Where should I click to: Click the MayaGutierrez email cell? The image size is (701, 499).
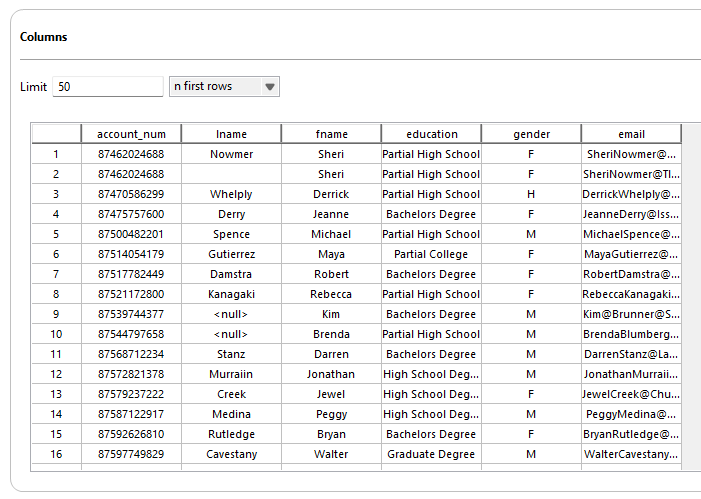pos(631,254)
